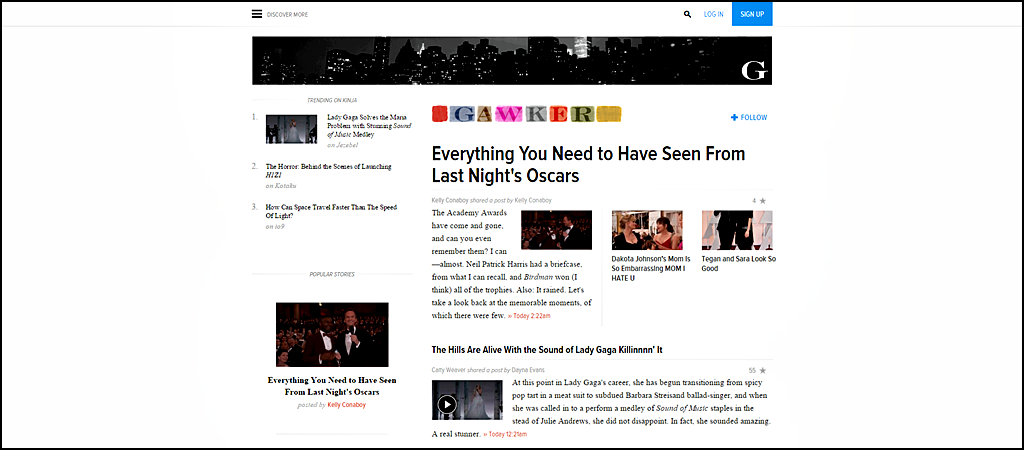The height and width of the screenshot is (450, 1024).
Task: Click the Log In link
Action: [x=713, y=14]
